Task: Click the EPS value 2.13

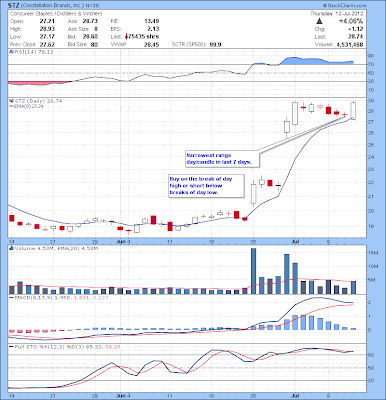Action: [x=153, y=29]
